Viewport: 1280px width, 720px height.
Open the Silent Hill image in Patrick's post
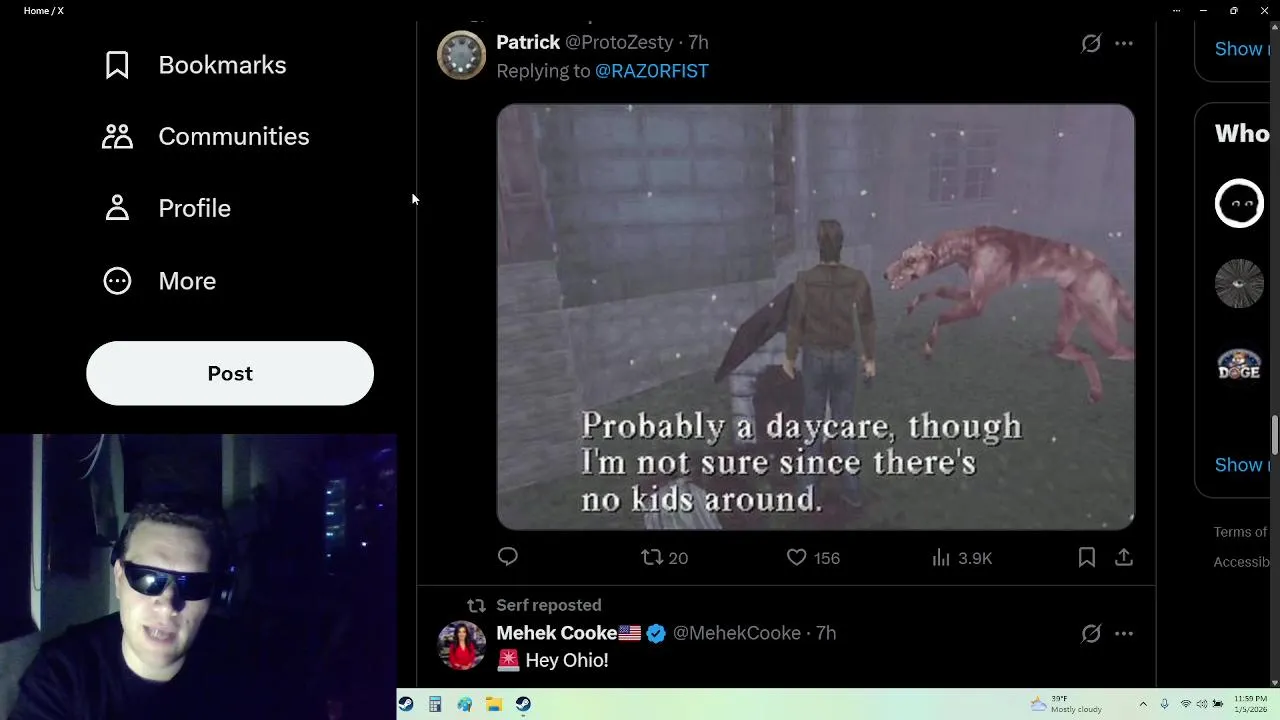point(815,316)
